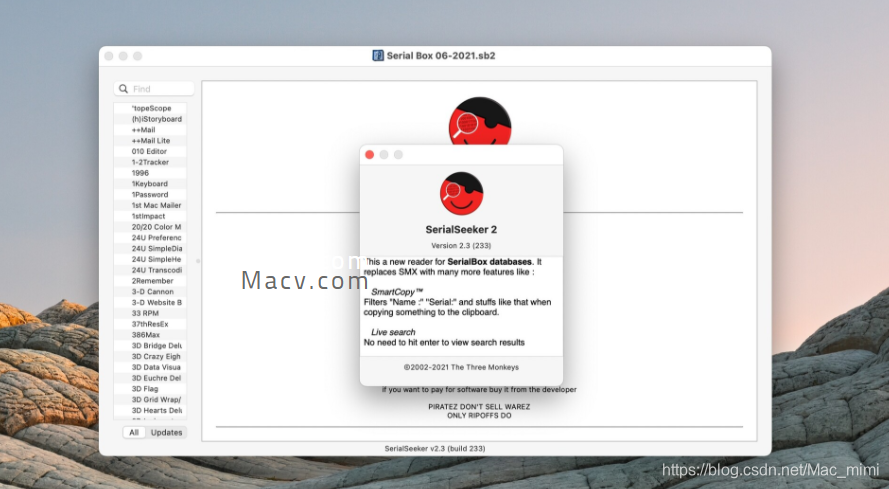Click the SerialSeeker 2 title in About dialog

tap(461, 230)
